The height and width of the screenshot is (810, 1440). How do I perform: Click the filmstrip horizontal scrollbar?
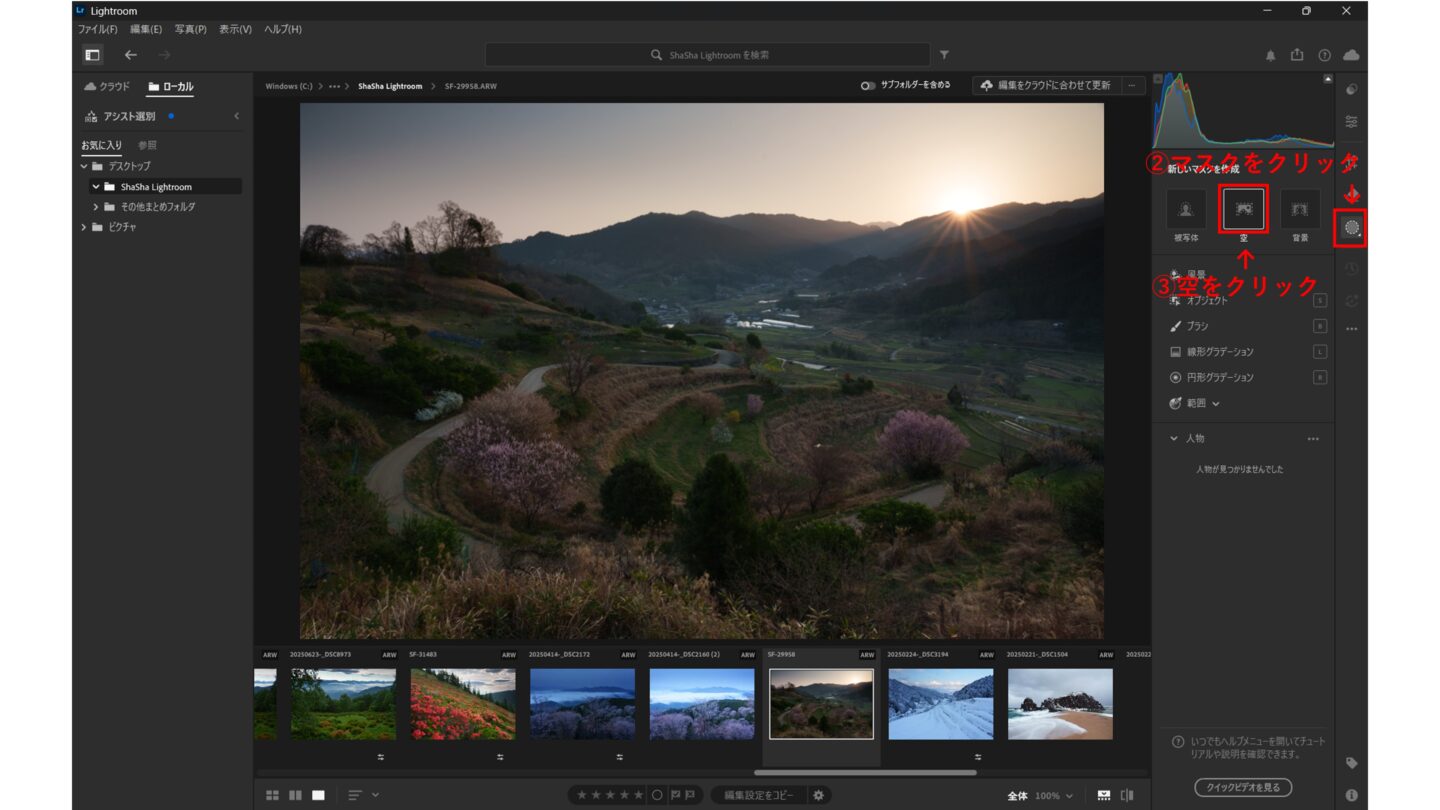pos(865,772)
